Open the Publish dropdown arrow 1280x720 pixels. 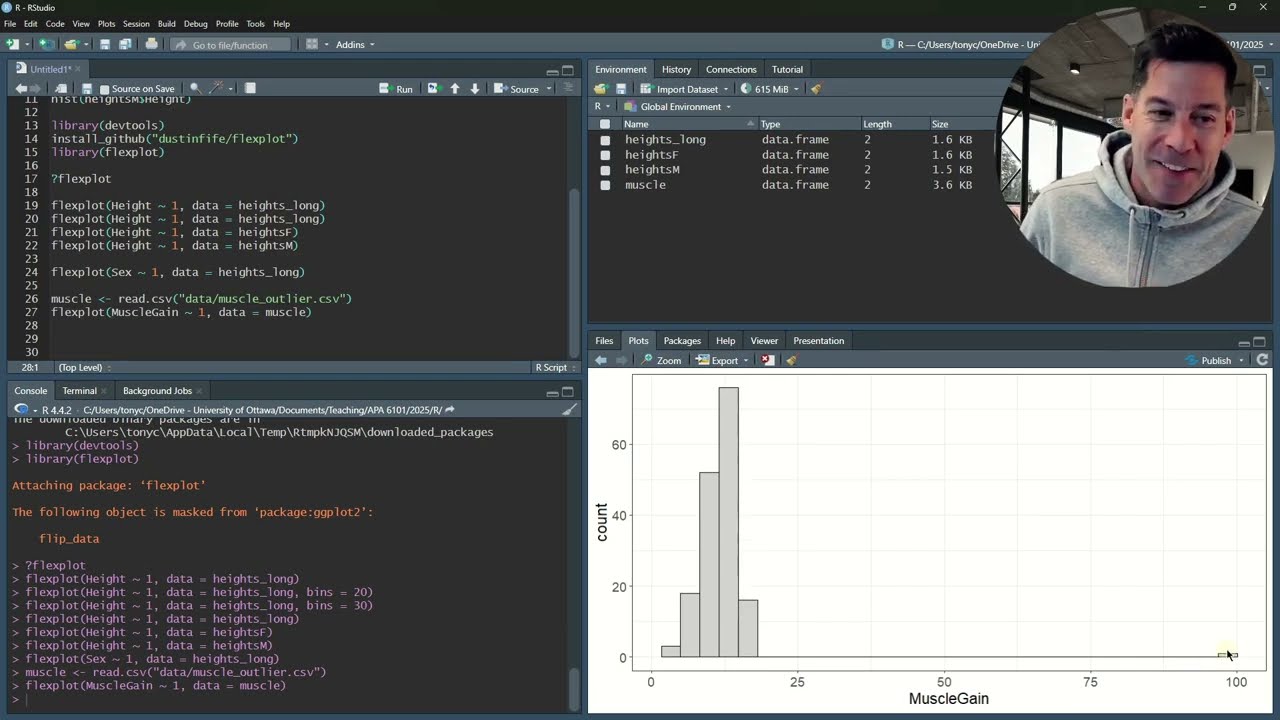point(1241,360)
